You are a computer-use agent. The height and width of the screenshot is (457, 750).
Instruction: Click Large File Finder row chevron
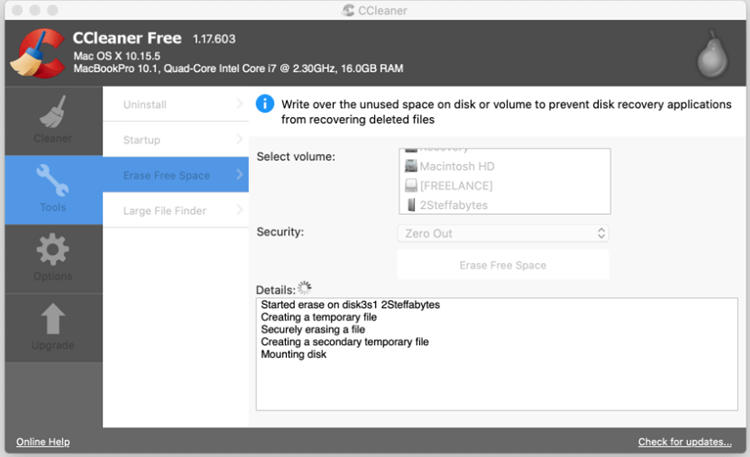(239, 210)
